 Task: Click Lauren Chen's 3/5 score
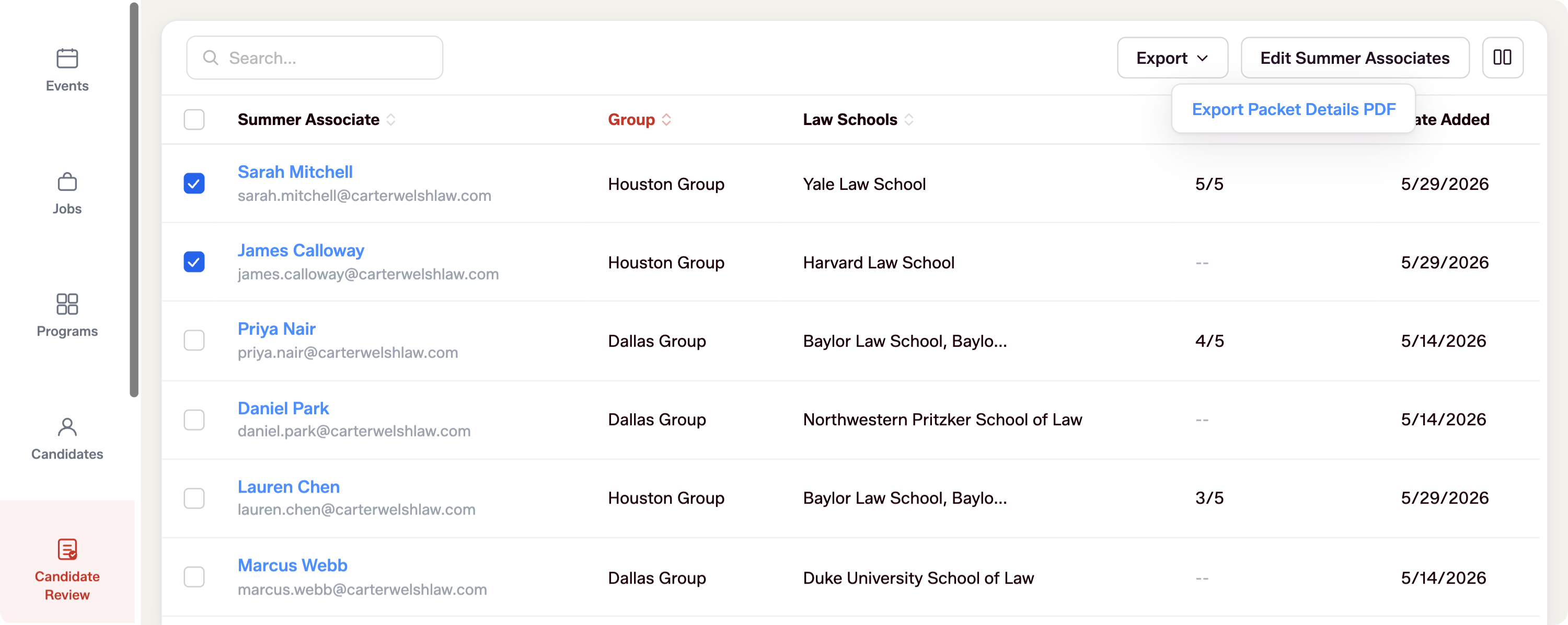[1209, 498]
